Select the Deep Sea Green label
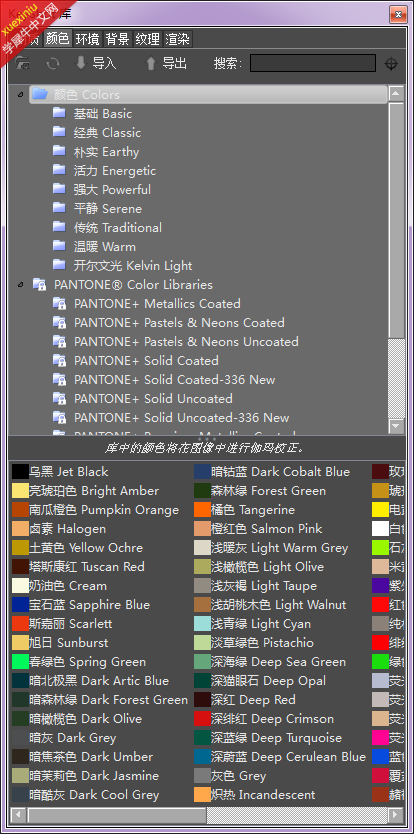The width and height of the screenshot is (414, 834). [x=278, y=662]
